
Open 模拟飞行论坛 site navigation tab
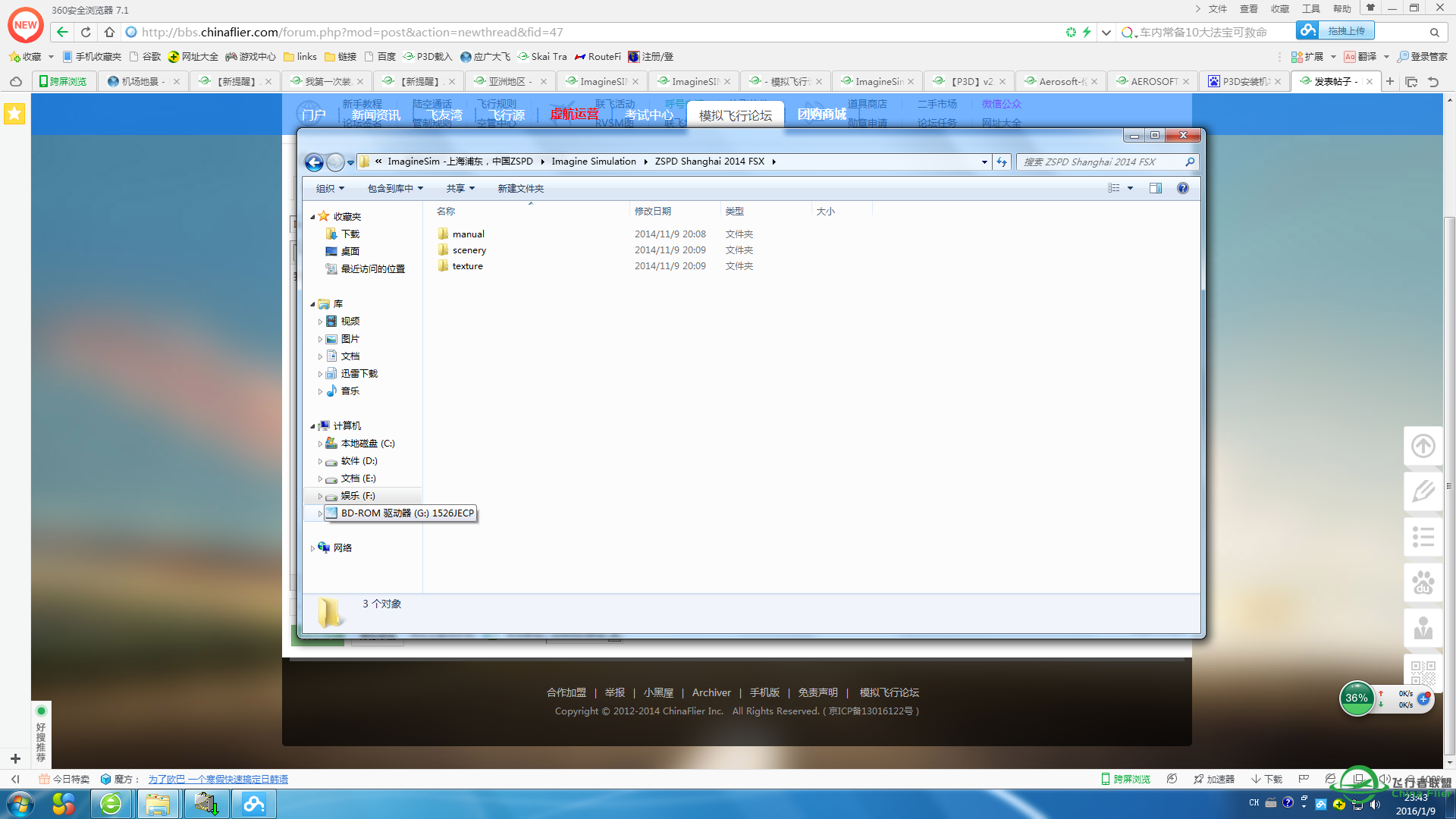pos(735,115)
